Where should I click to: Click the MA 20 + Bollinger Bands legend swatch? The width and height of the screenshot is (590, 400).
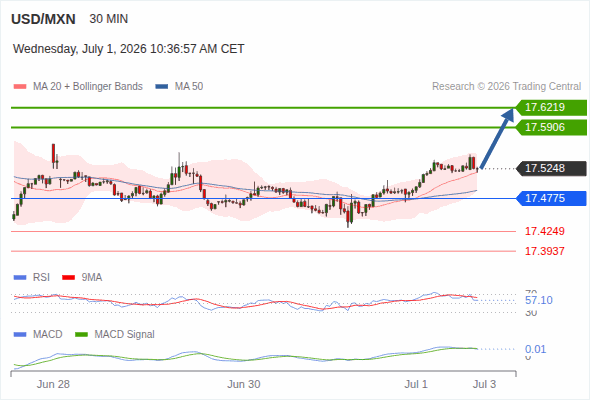tap(20, 87)
